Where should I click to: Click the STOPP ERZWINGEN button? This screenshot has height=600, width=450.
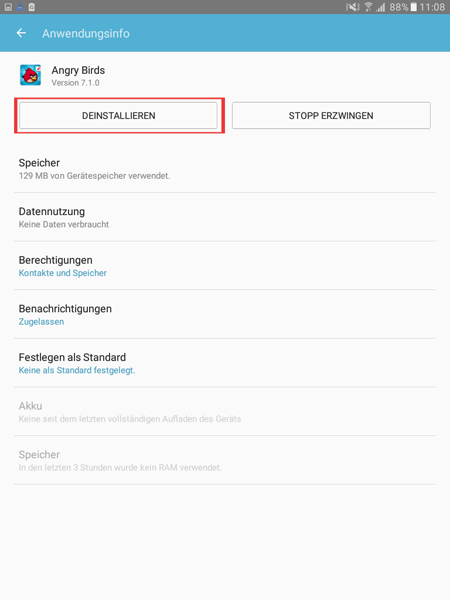(x=331, y=115)
